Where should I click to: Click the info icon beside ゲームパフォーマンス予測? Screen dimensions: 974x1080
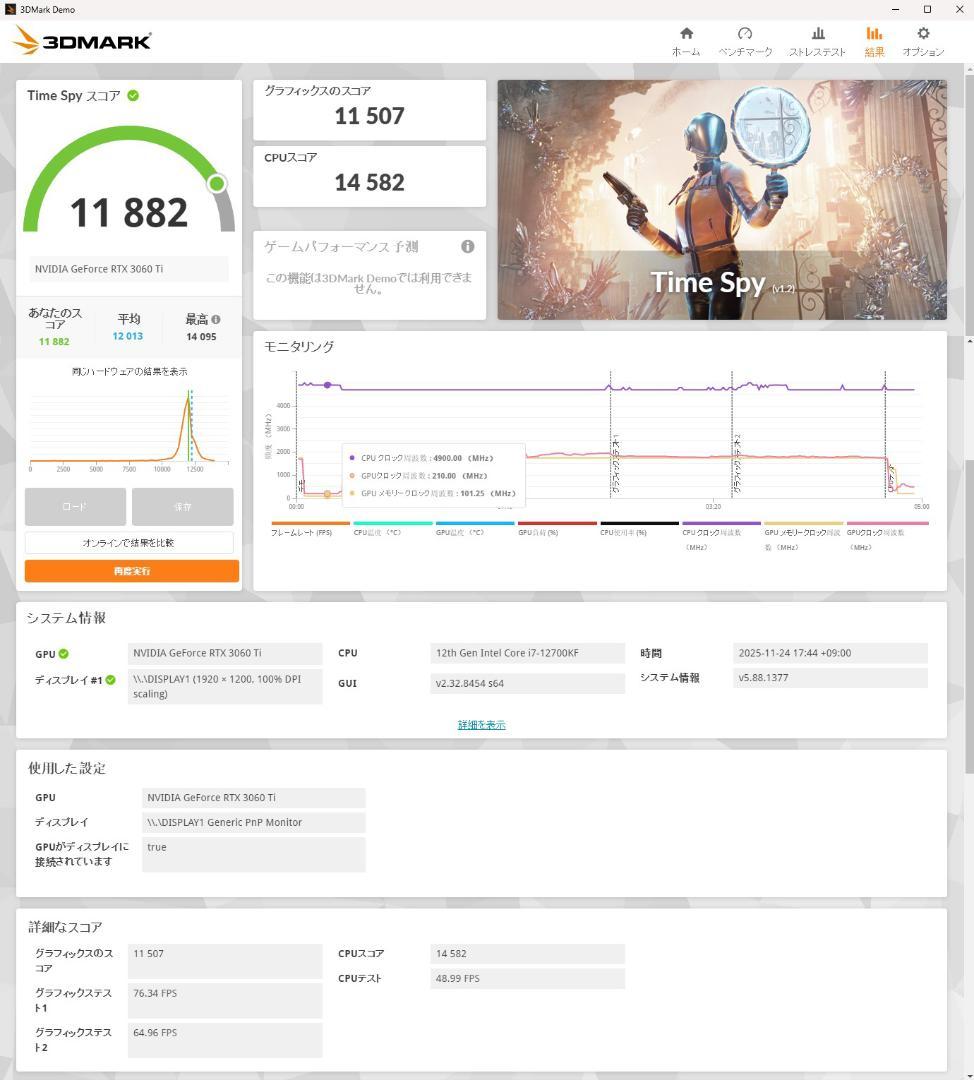point(467,246)
